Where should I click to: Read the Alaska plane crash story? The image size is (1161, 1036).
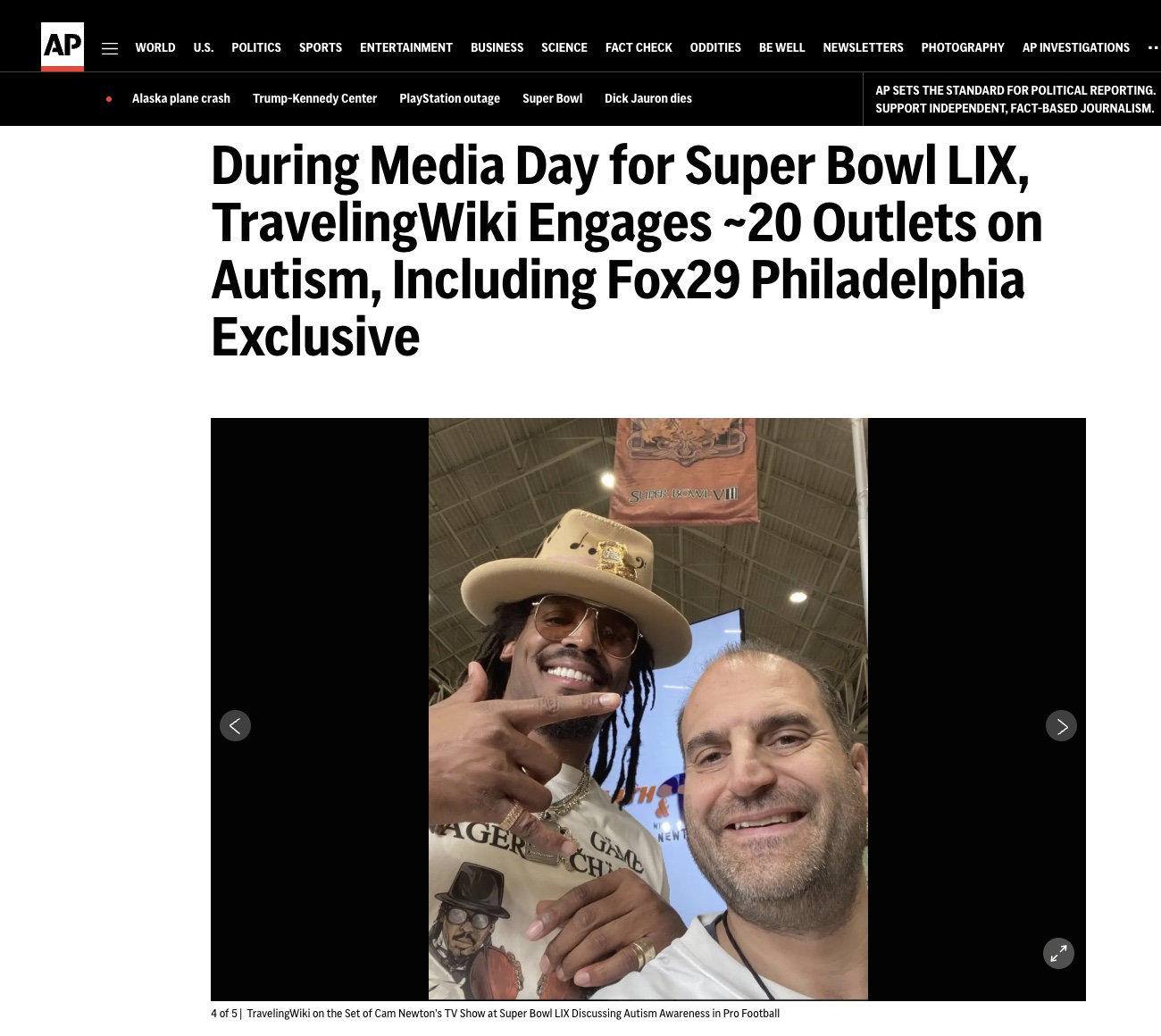(x=181, y=98)
